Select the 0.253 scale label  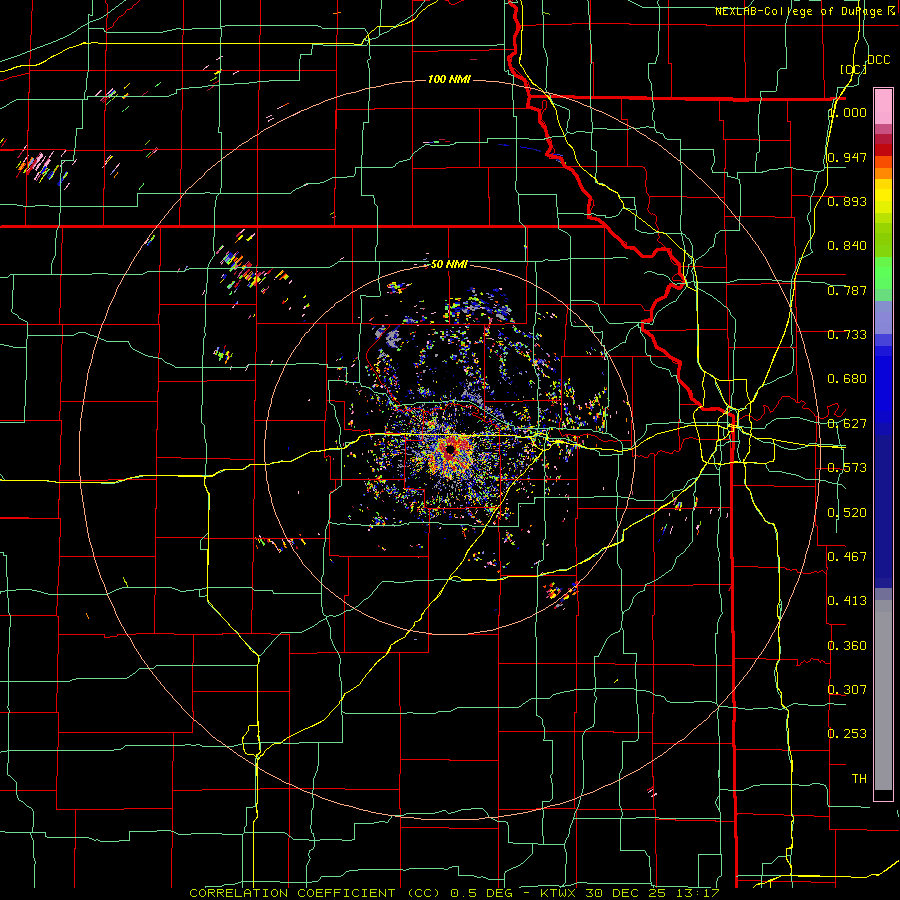pos(847,734)
